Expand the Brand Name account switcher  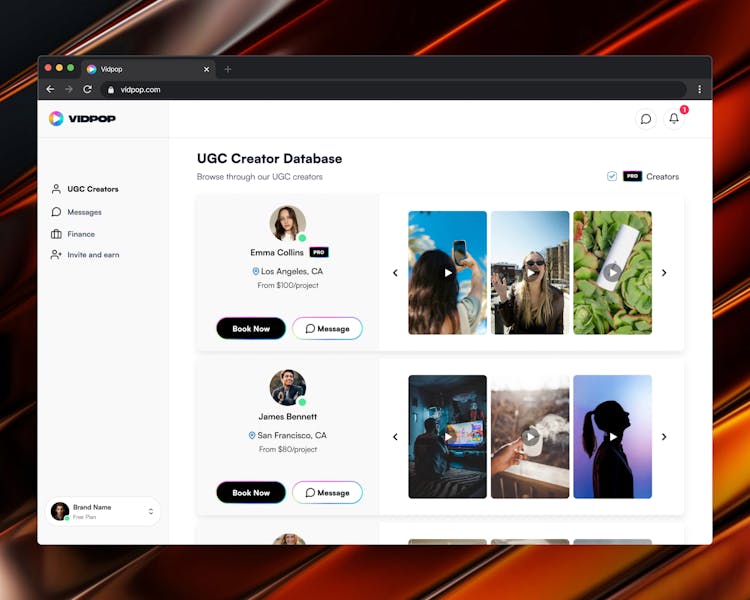click(x=151, y=511)
